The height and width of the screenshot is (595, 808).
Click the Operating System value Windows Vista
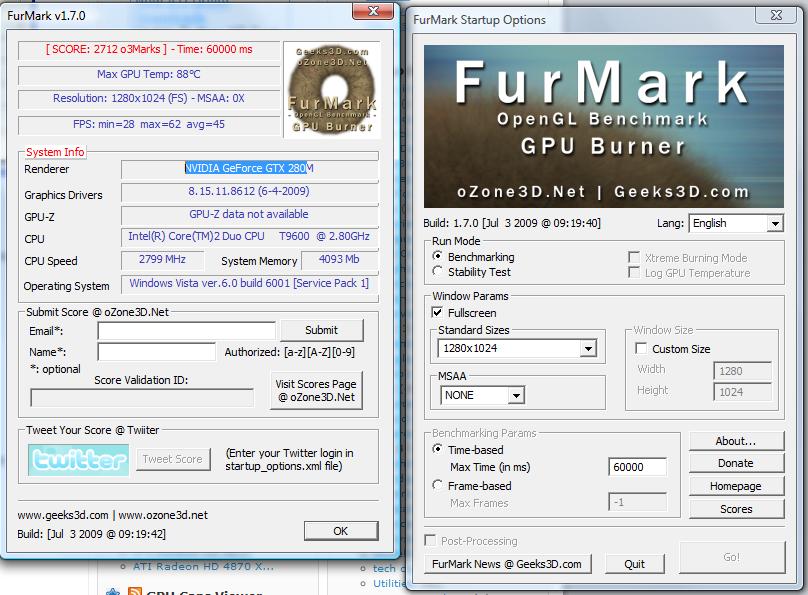tap(249, 283)
